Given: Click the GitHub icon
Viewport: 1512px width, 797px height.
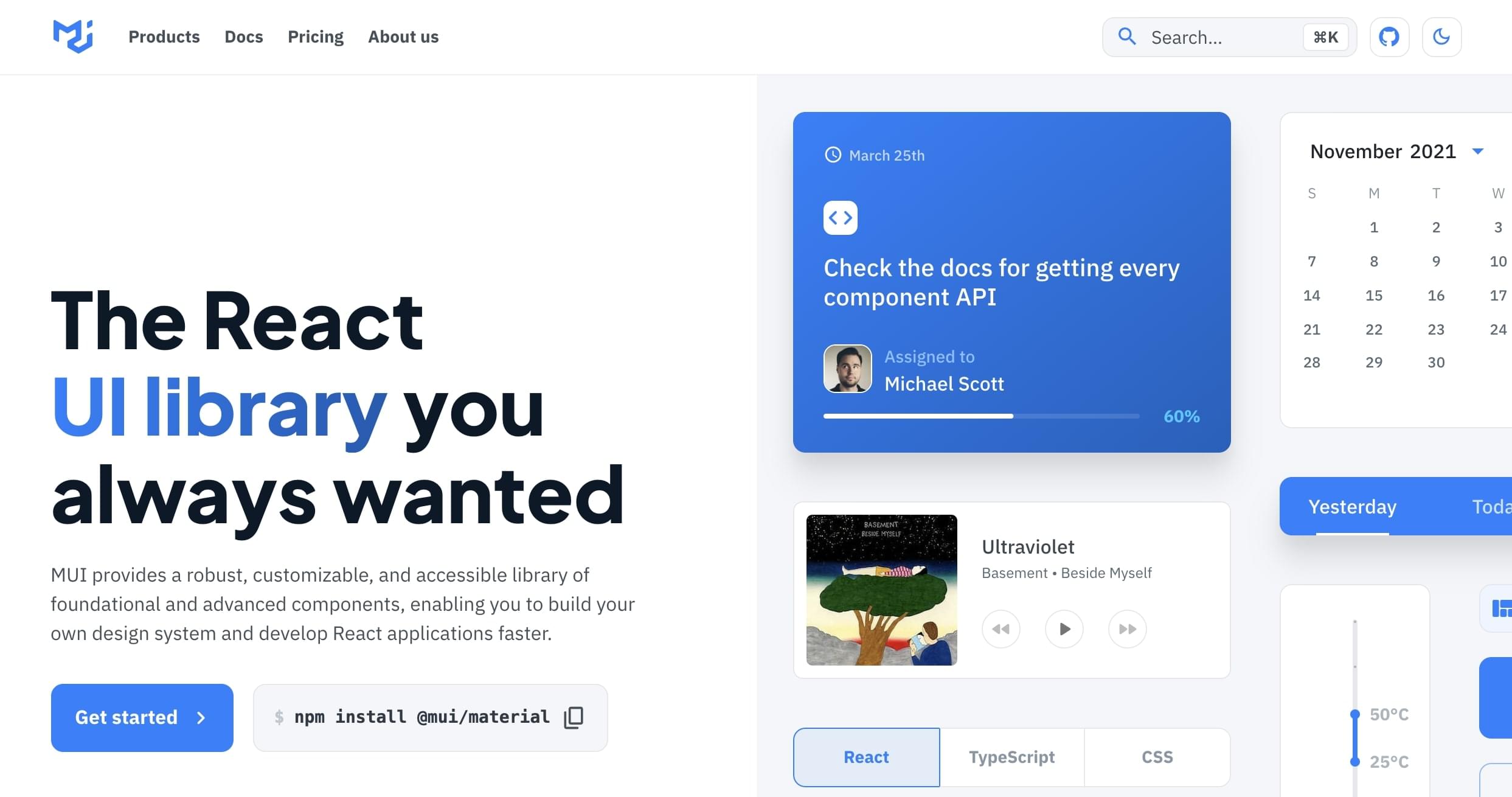Looking at the screenshot, I should click(1389, 37).
